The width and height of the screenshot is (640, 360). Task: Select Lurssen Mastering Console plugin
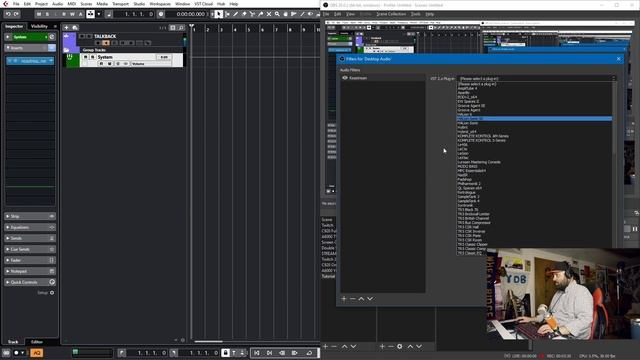(x=534, y=162)
